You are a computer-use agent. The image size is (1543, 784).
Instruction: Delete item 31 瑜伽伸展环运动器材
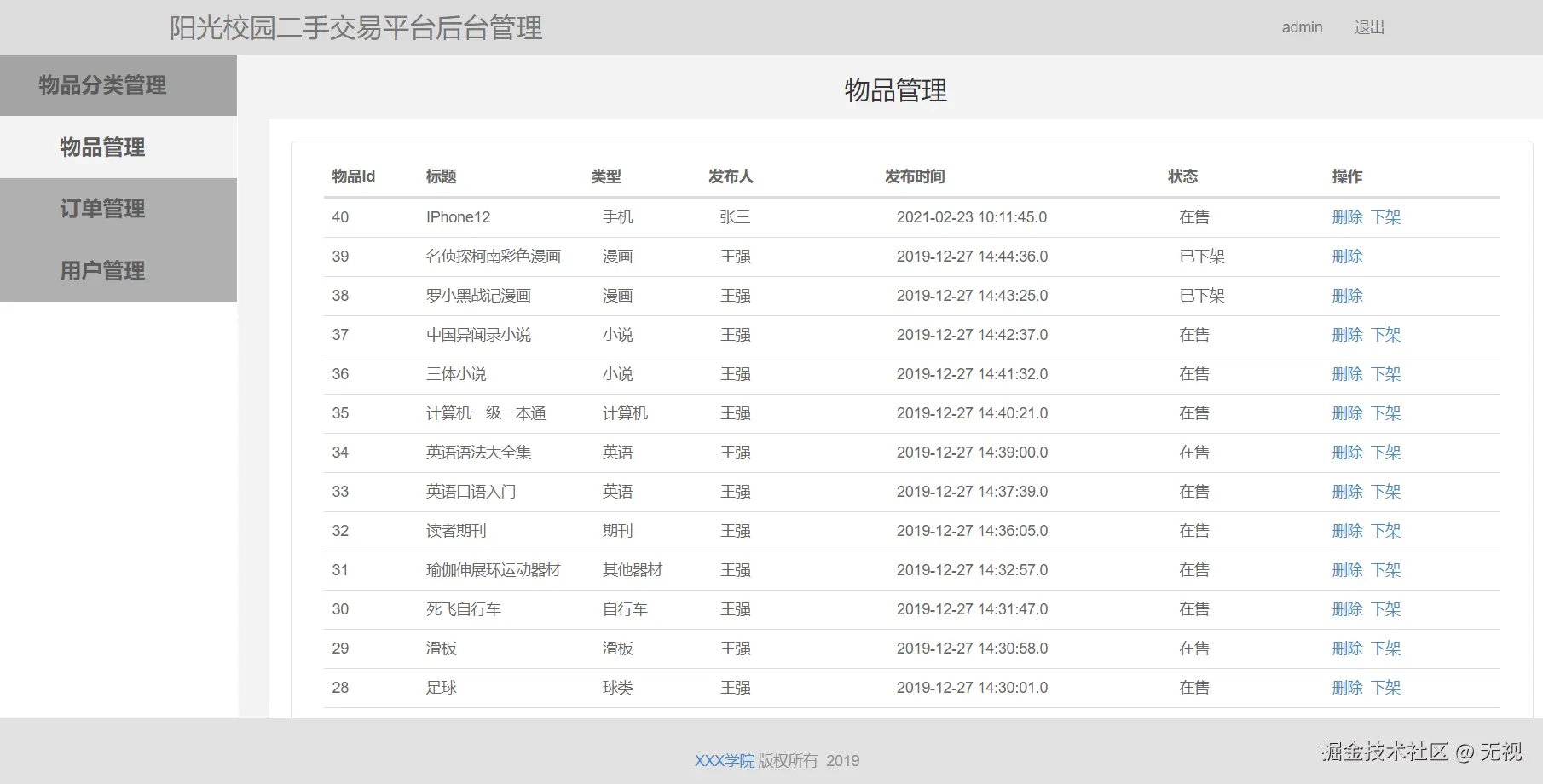1347,570
